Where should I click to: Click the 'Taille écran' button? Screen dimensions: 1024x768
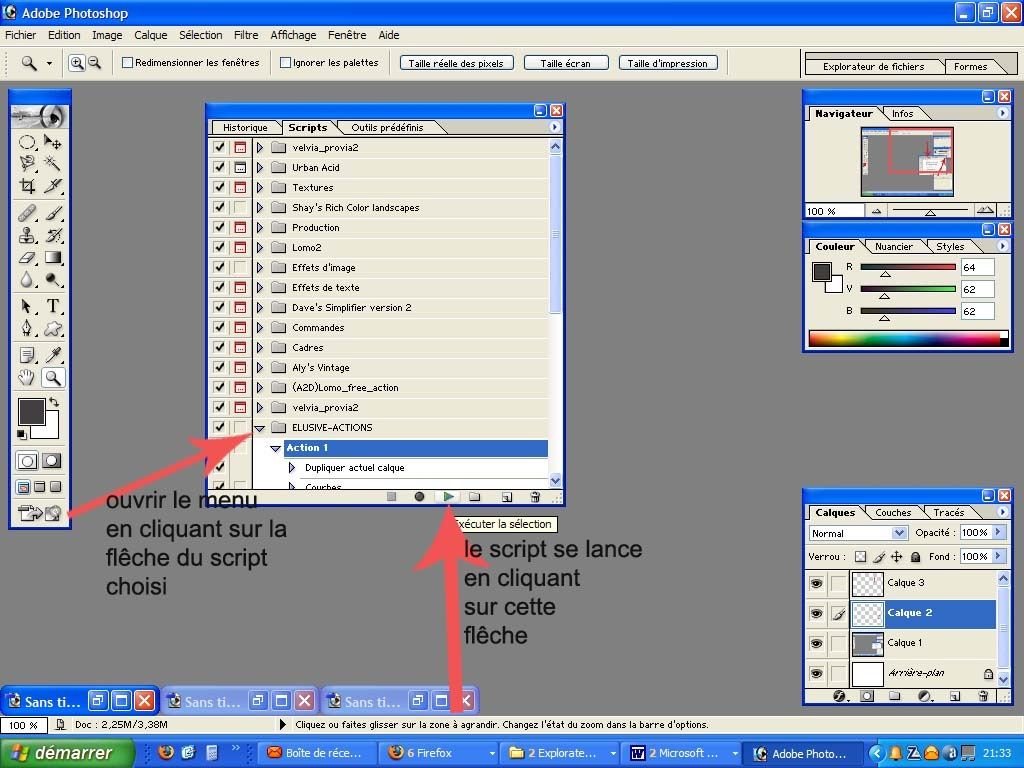point(566,63)
